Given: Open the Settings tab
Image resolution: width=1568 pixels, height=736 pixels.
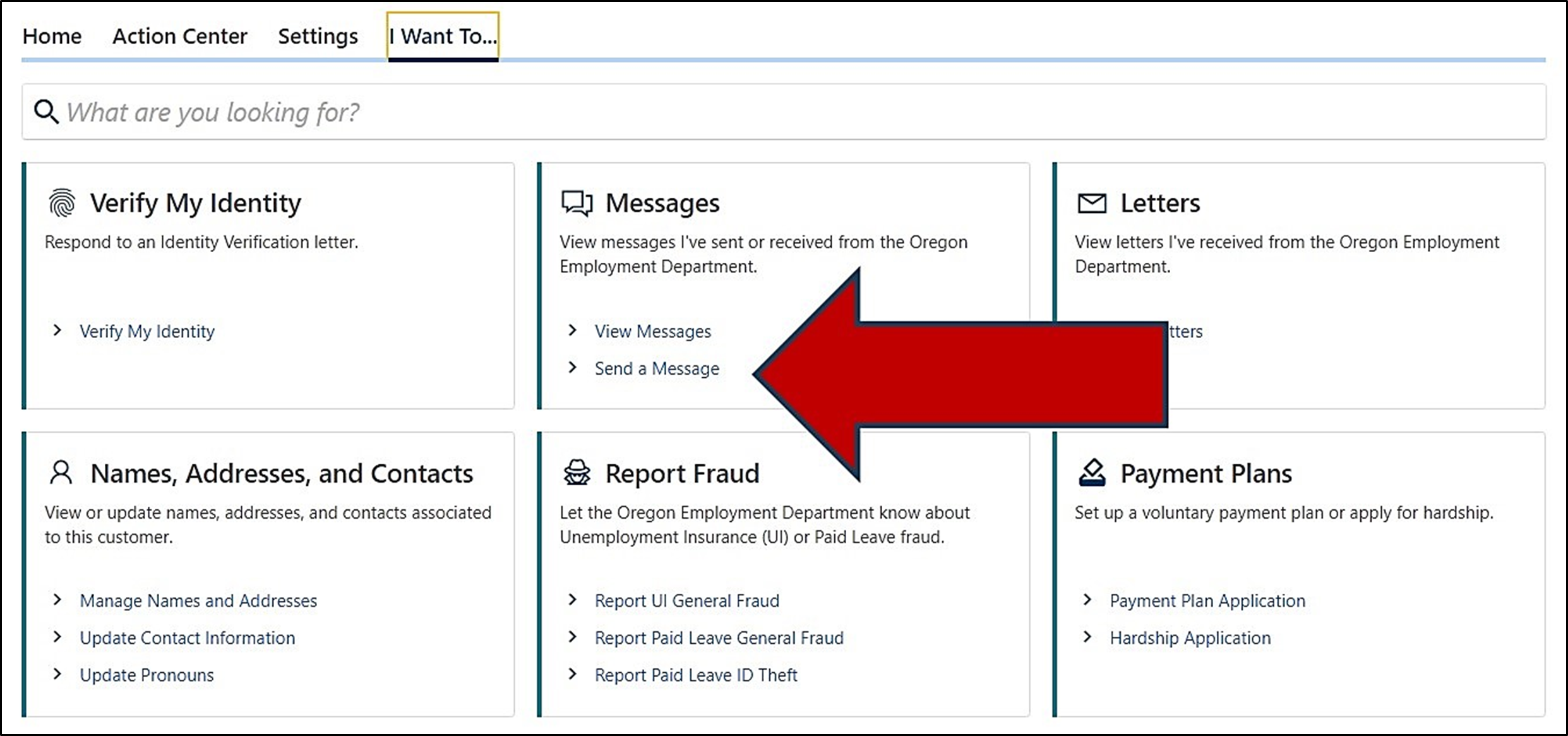Looking at the screenshot, I should [318, 36].
